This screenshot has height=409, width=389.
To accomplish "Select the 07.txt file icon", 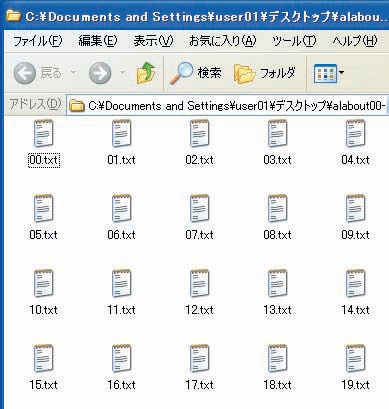I will click(200, 209).
